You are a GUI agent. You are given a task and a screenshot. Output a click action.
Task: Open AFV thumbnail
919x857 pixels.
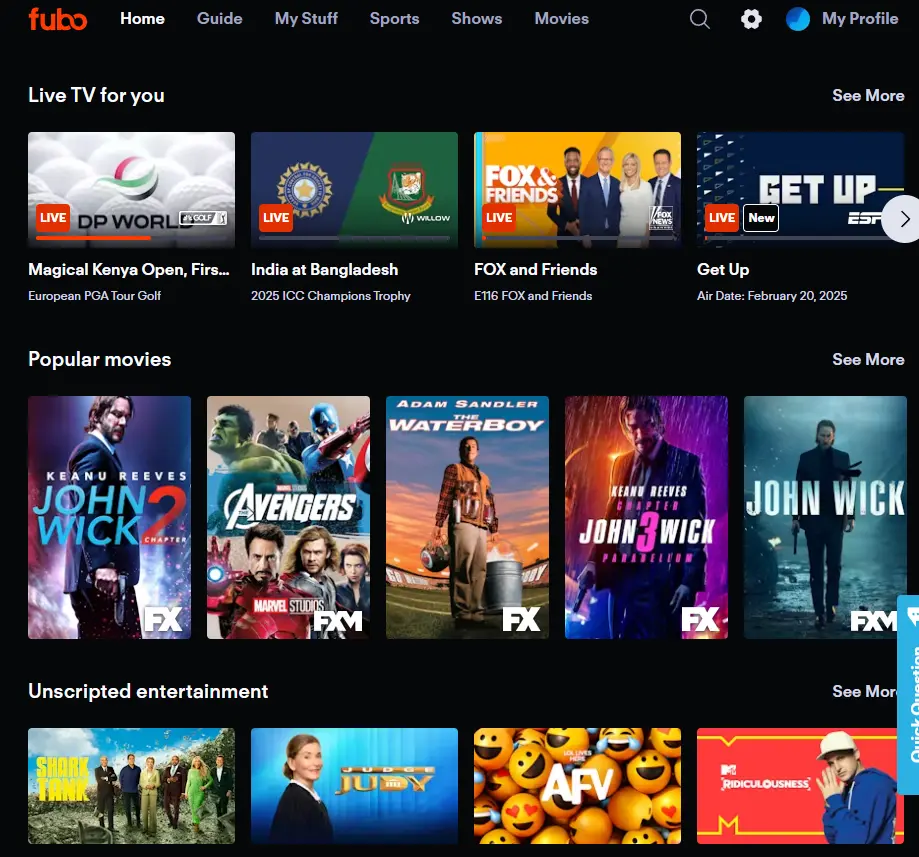click(577, 786)
